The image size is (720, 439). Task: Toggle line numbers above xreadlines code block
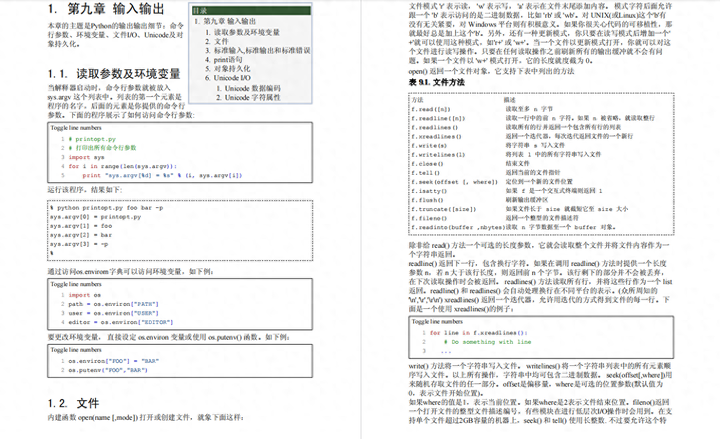[437, 321]
